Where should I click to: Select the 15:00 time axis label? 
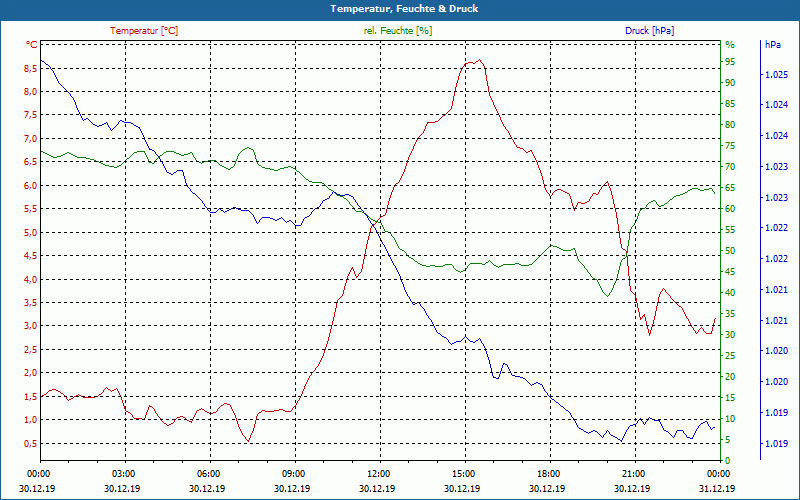point(464,473)
